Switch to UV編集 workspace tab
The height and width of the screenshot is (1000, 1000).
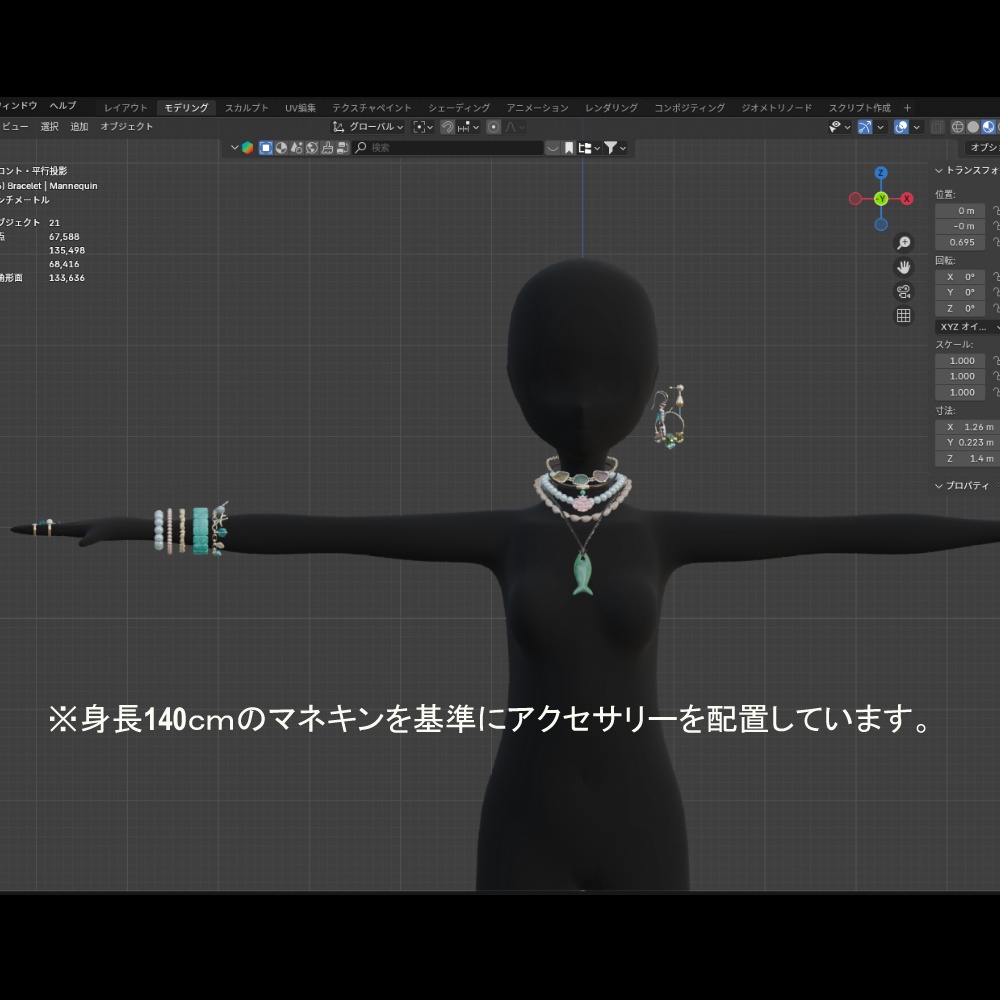coord(300,108)
